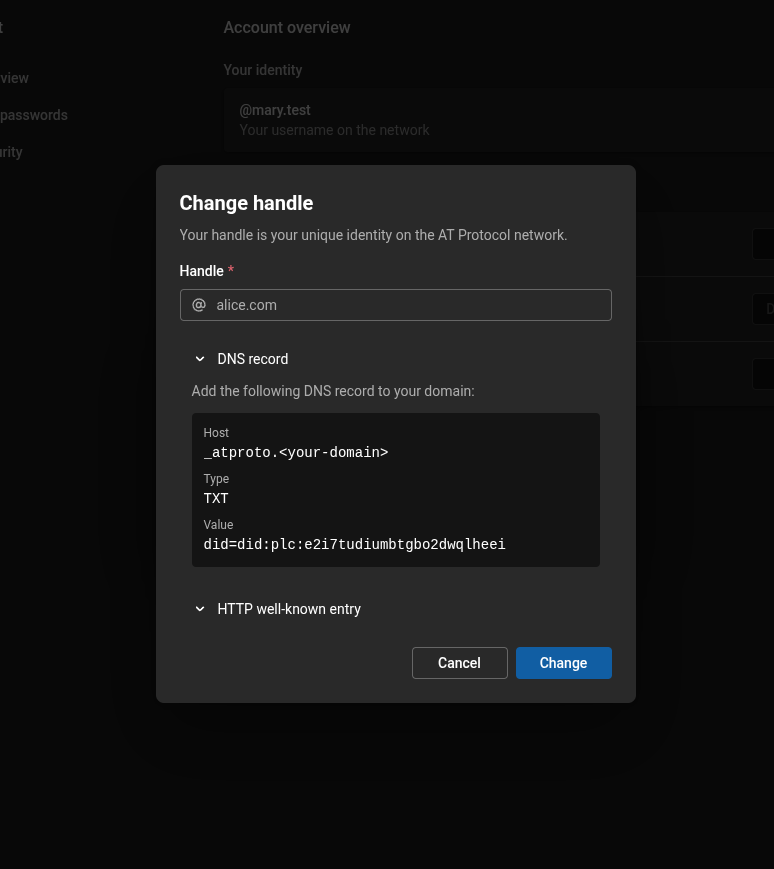Screen dimensions: 774x869
Task: Click the Change handle dialog title
Action: point(246,203)
